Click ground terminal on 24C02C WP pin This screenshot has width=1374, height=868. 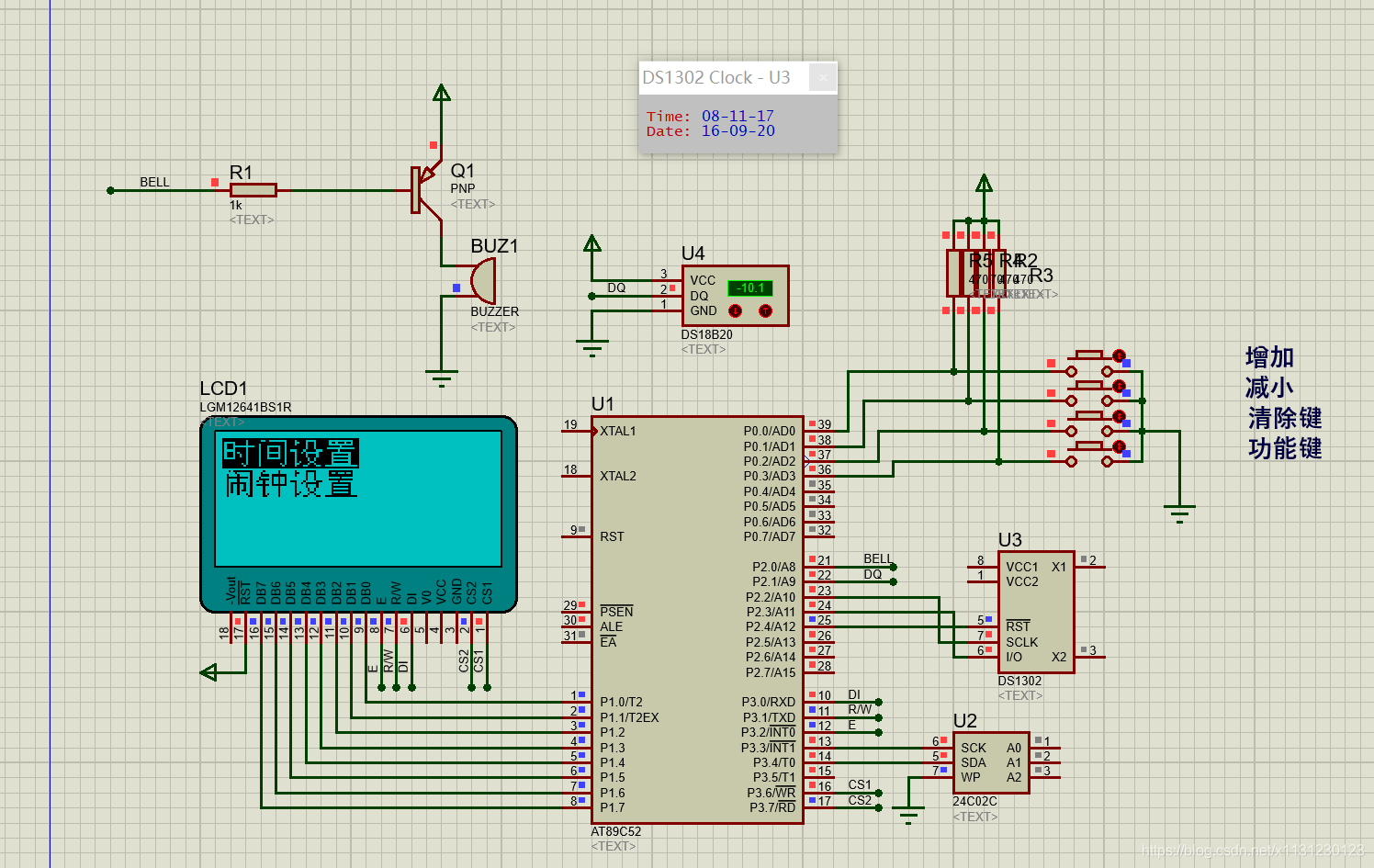908,816
